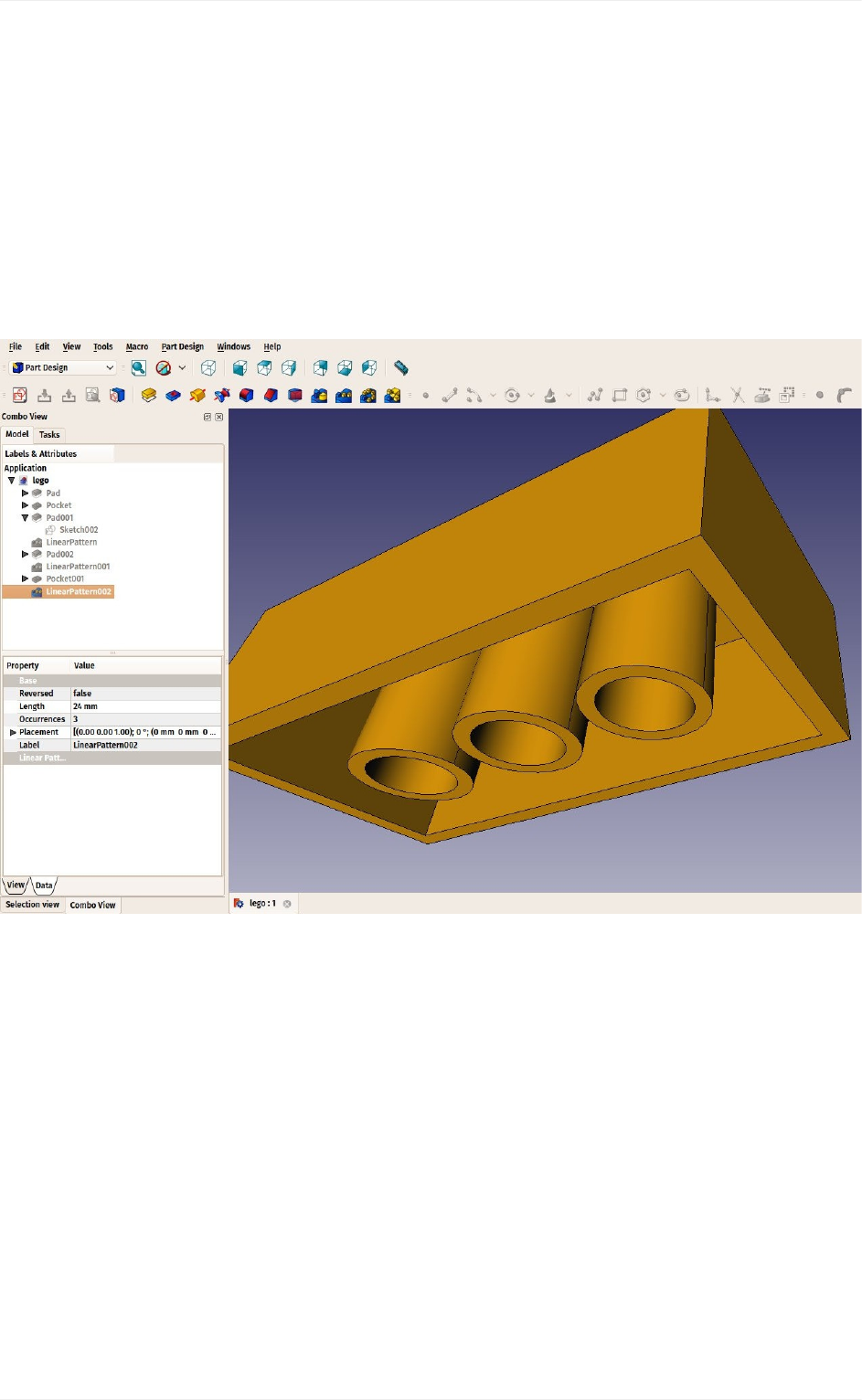The width and height of the screenshot is (862, 1400).
Task: Open the Draw Style dropdown arrow
Action: (x=182, y=368)
